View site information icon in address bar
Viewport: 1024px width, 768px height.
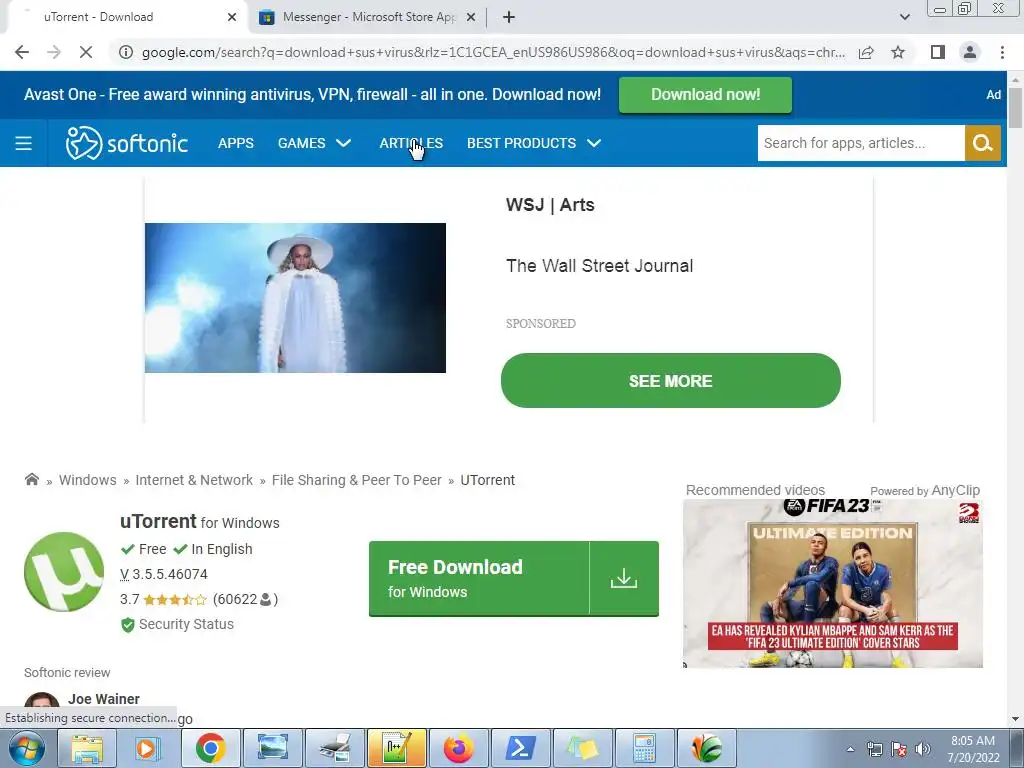coord(125,52)
